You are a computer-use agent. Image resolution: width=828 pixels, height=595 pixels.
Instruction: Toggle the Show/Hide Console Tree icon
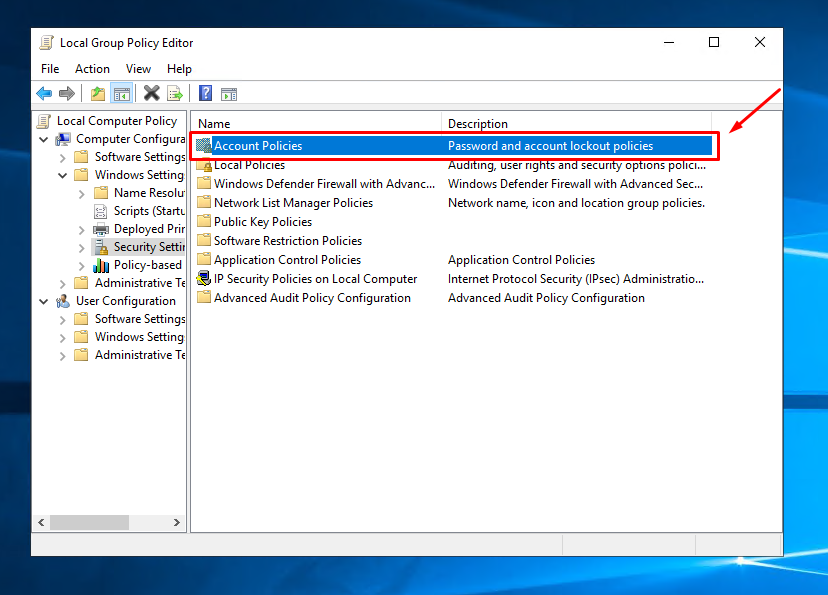coord(121,94)
